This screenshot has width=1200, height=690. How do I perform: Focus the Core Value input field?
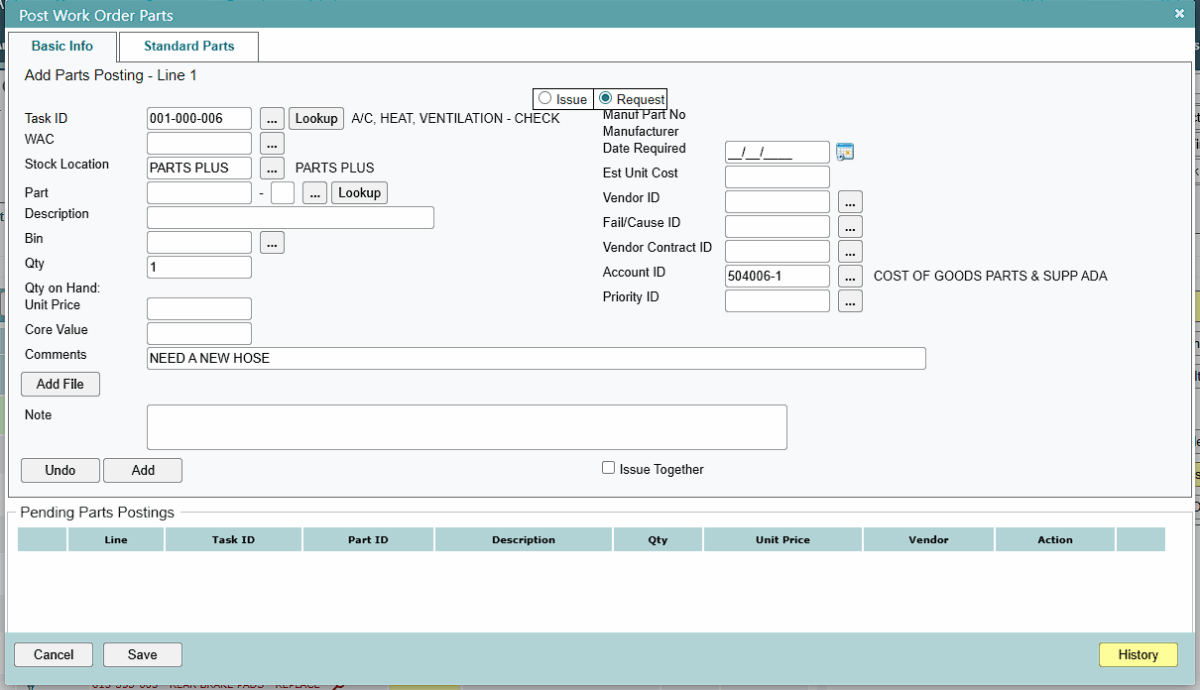199,333
